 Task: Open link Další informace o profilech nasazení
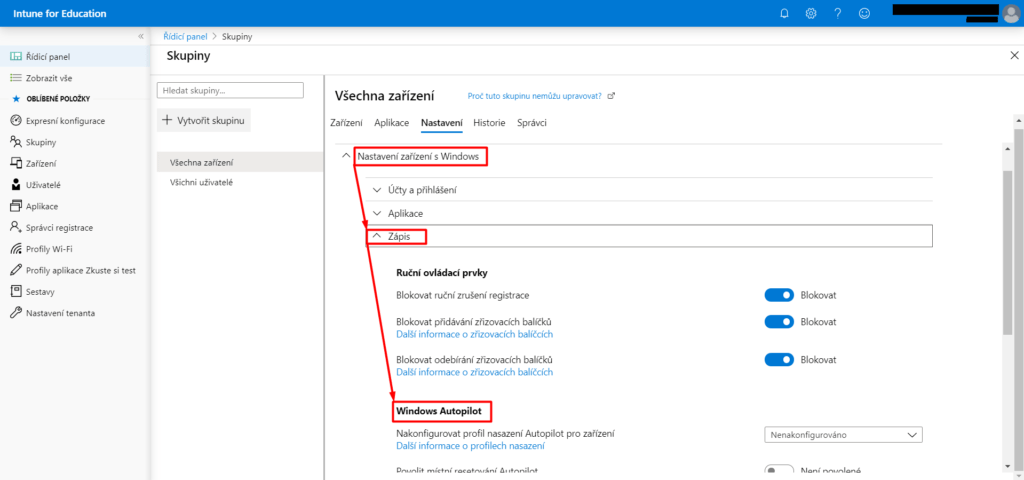coord(470,446)
